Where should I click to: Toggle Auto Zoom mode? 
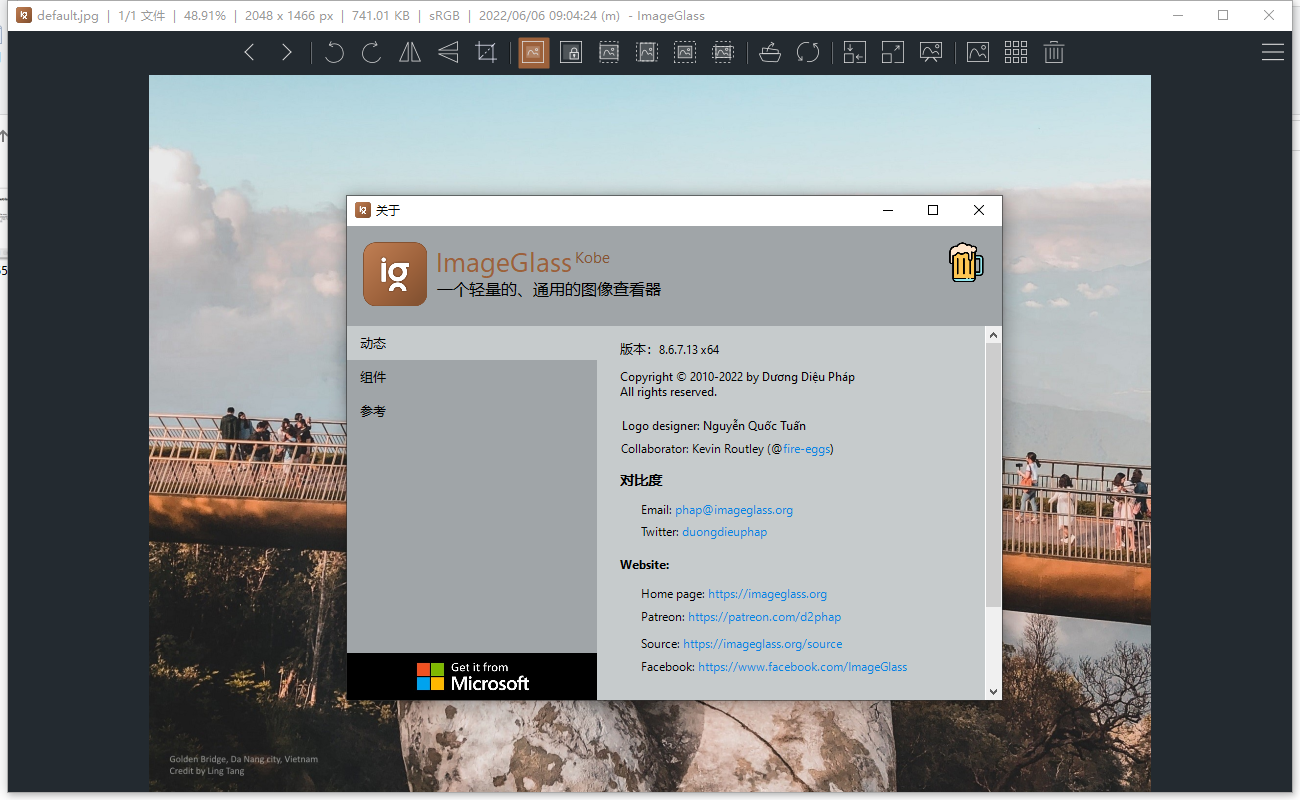point(533,52)
